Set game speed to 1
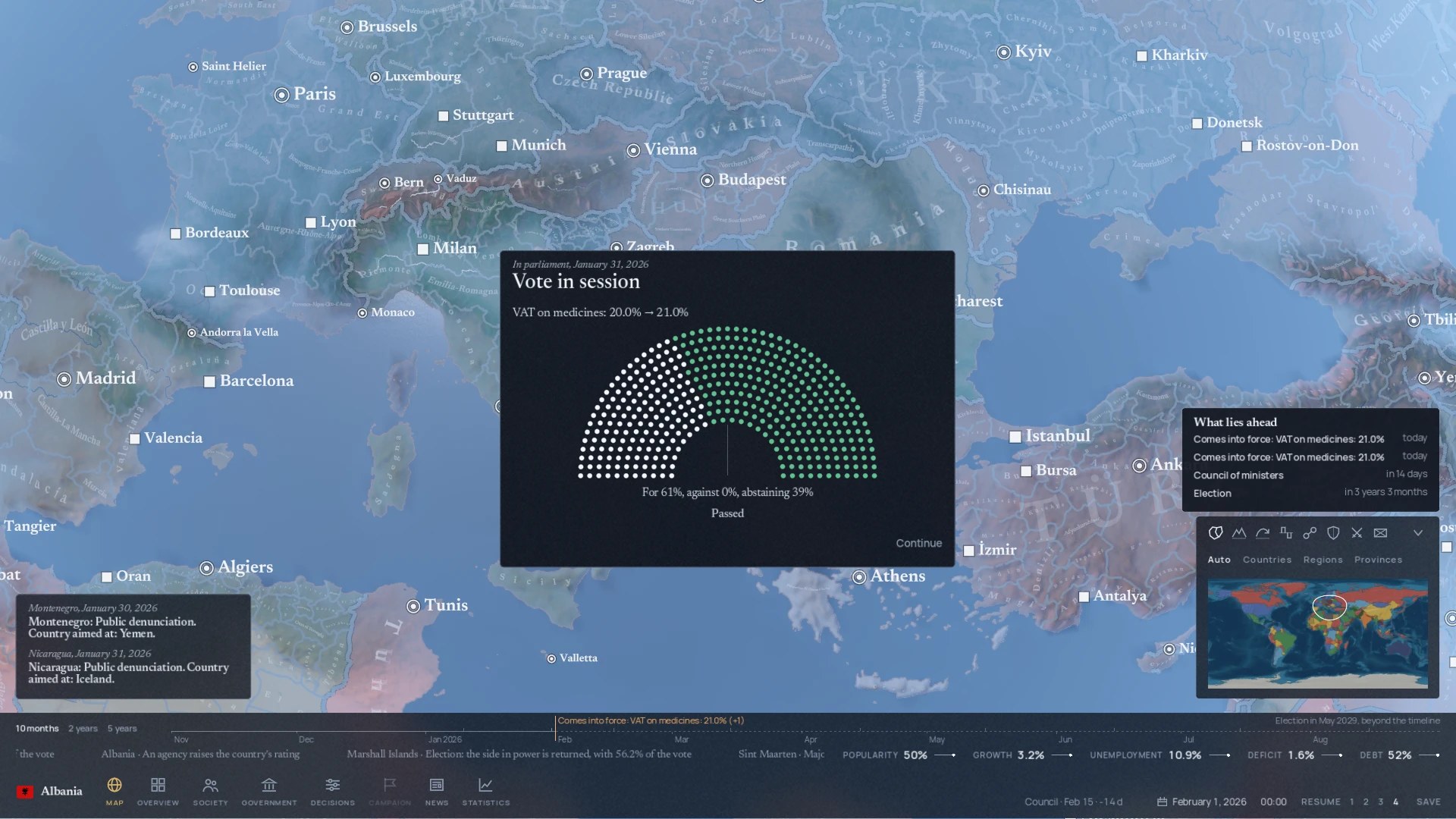The image size is (1456, 819). 1351,802
